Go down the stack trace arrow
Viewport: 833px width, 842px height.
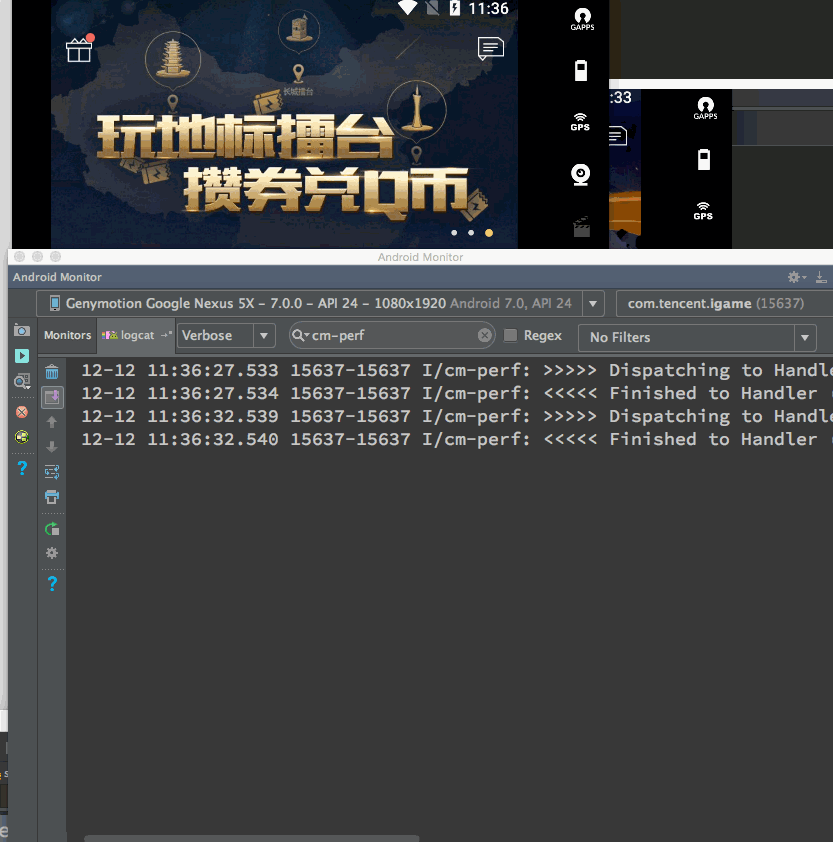coord(52,447)
